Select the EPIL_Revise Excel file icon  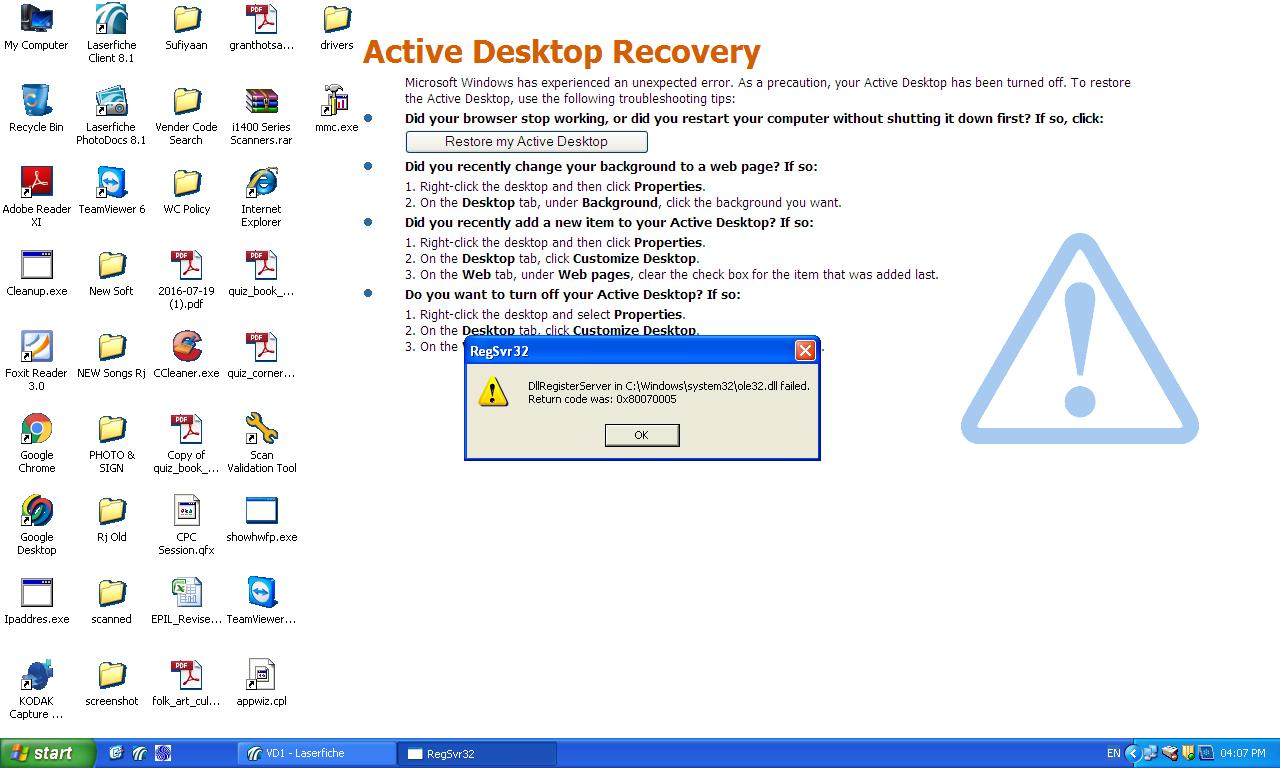186,602
